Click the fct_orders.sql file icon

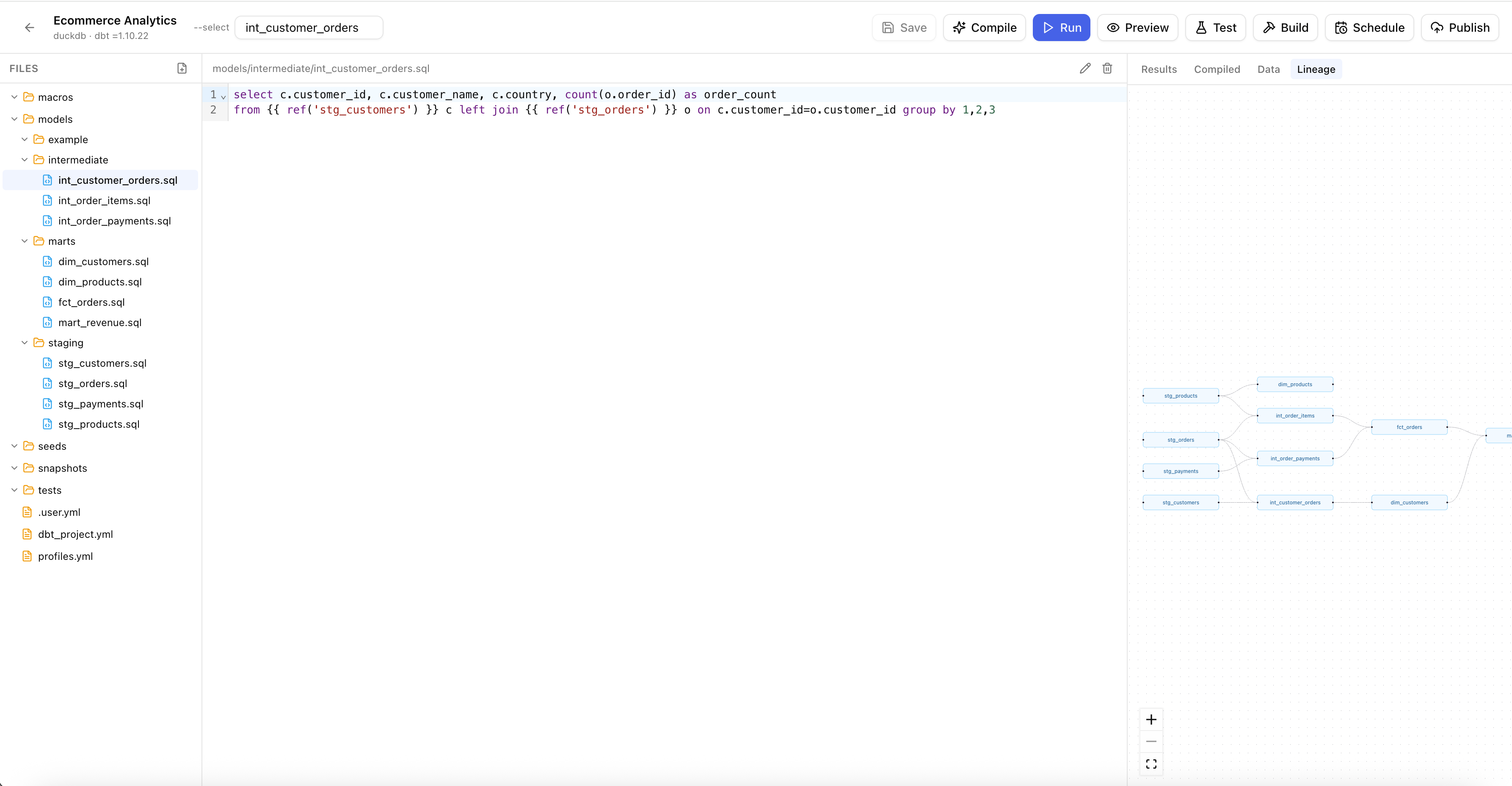coord(47,302)
